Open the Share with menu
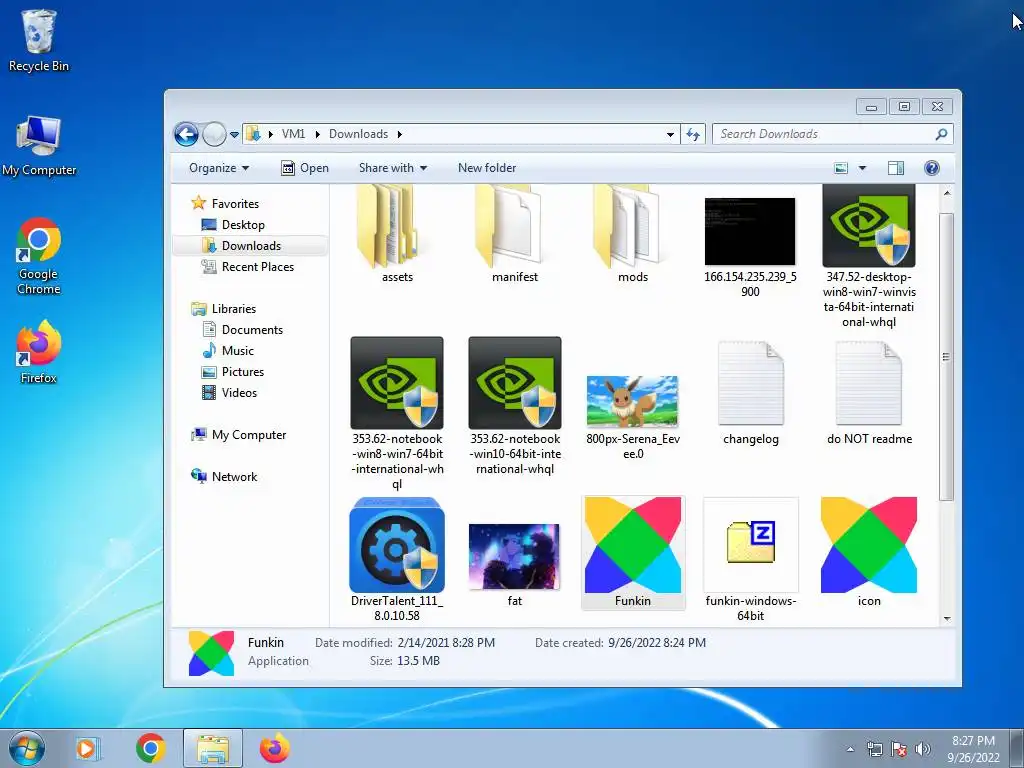 click(392, 168)
